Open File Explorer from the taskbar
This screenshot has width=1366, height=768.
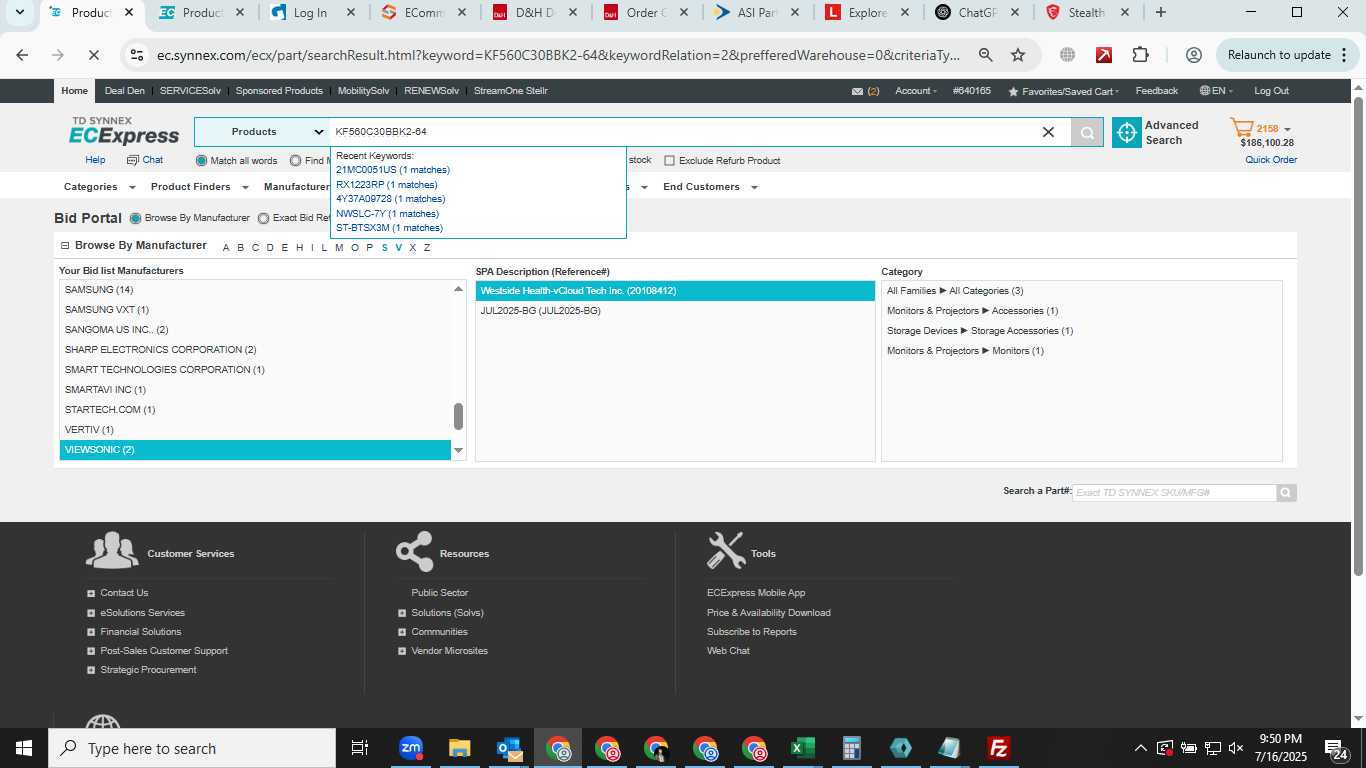[x=460, y=748]
